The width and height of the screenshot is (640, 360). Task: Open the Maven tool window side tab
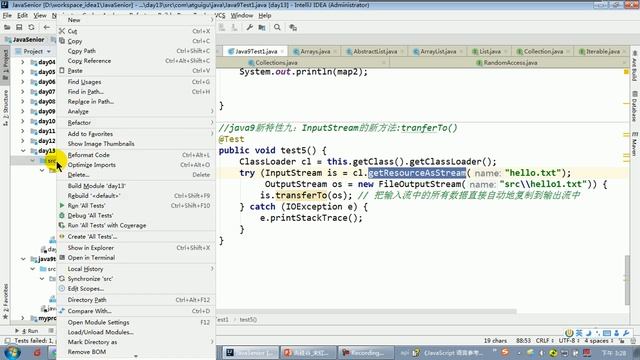[635, 144]
